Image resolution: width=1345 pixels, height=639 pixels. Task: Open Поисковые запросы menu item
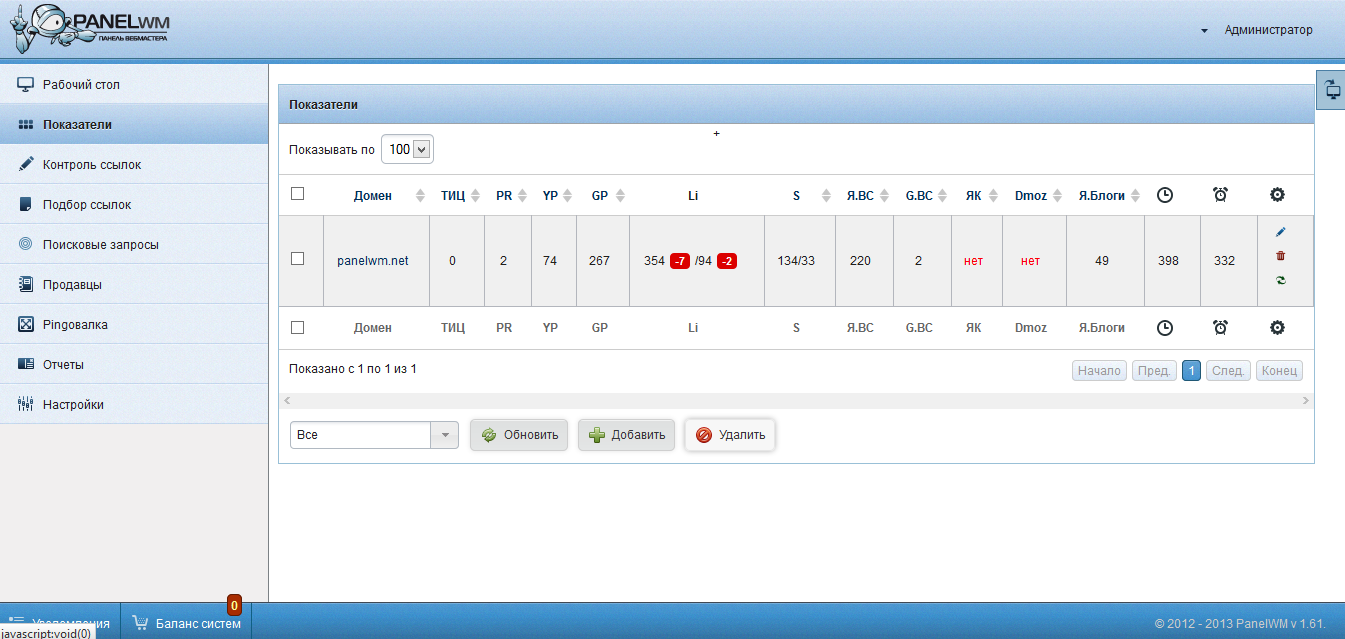tap(100, 245)
